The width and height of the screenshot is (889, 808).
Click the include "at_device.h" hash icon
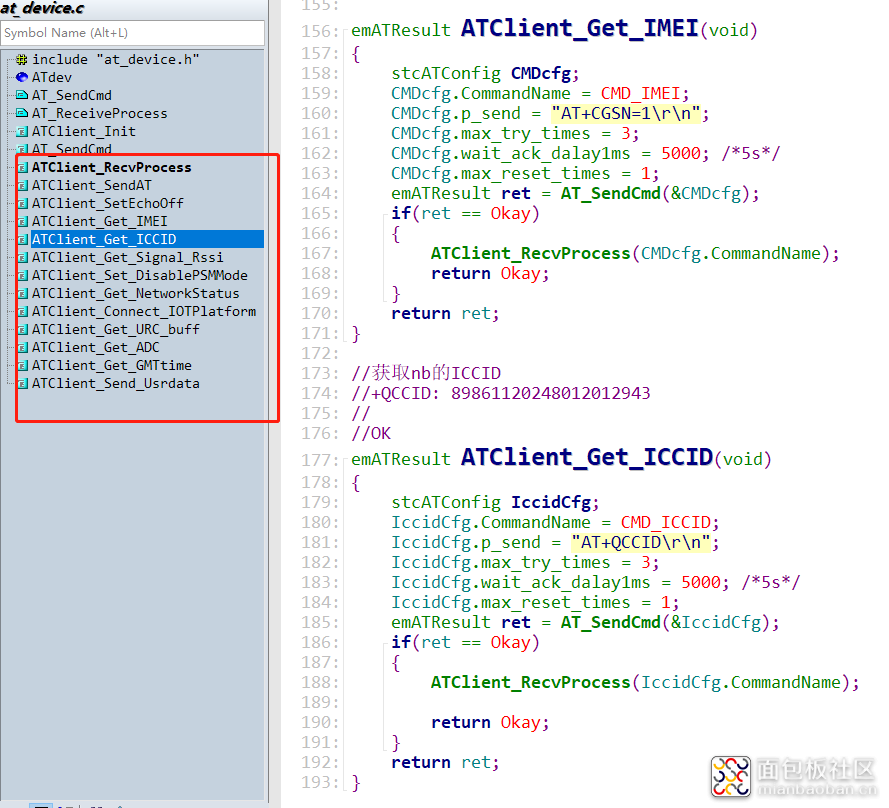[x=22, y=60]
